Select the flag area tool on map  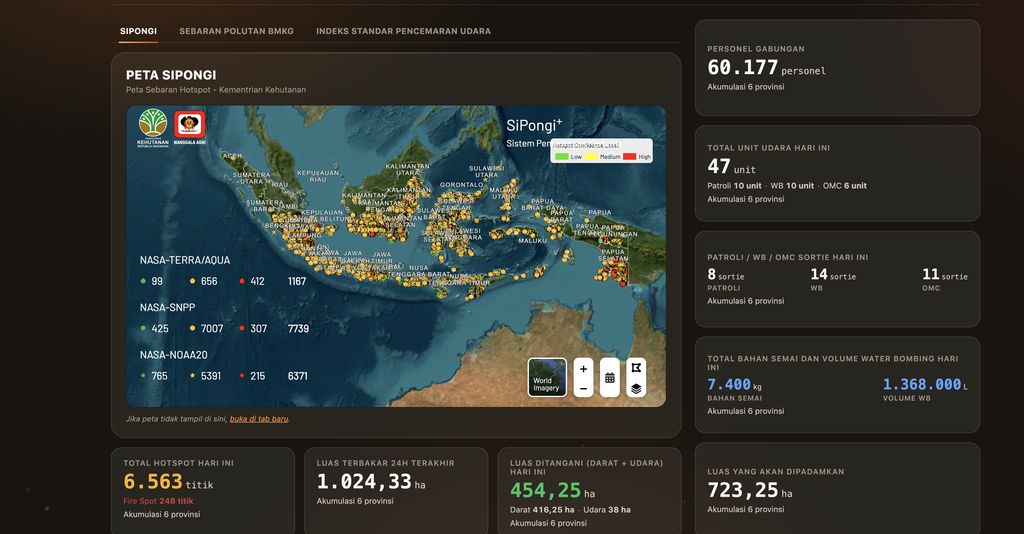636,368
